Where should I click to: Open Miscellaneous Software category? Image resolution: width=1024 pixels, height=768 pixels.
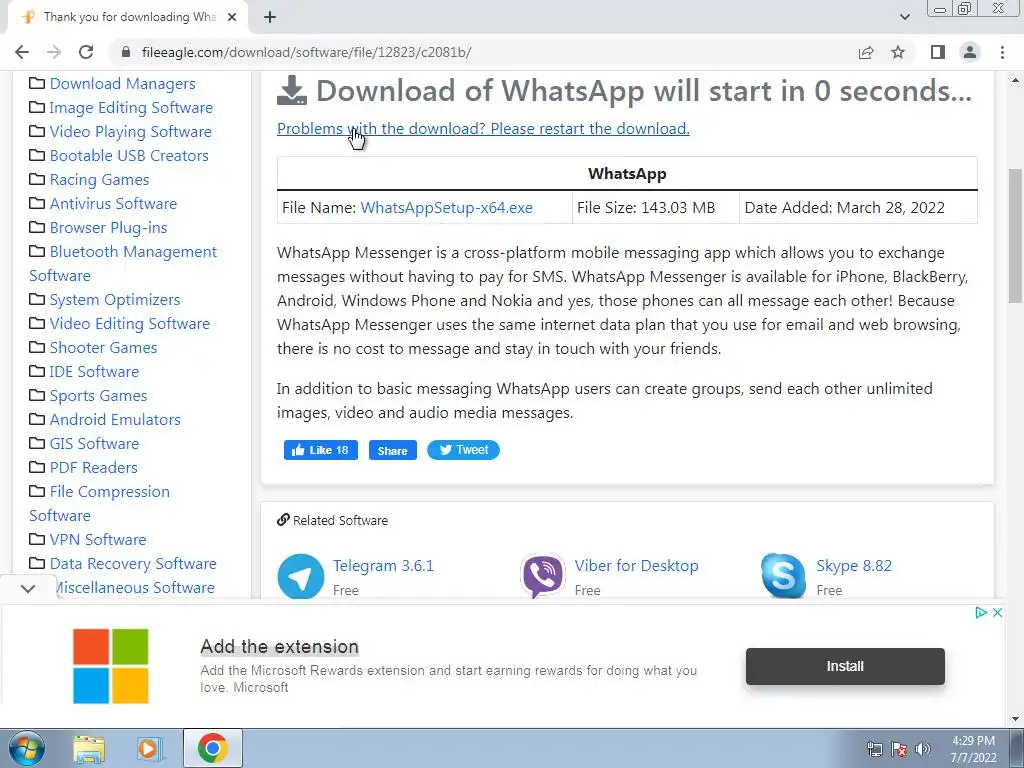coord(133,588)
